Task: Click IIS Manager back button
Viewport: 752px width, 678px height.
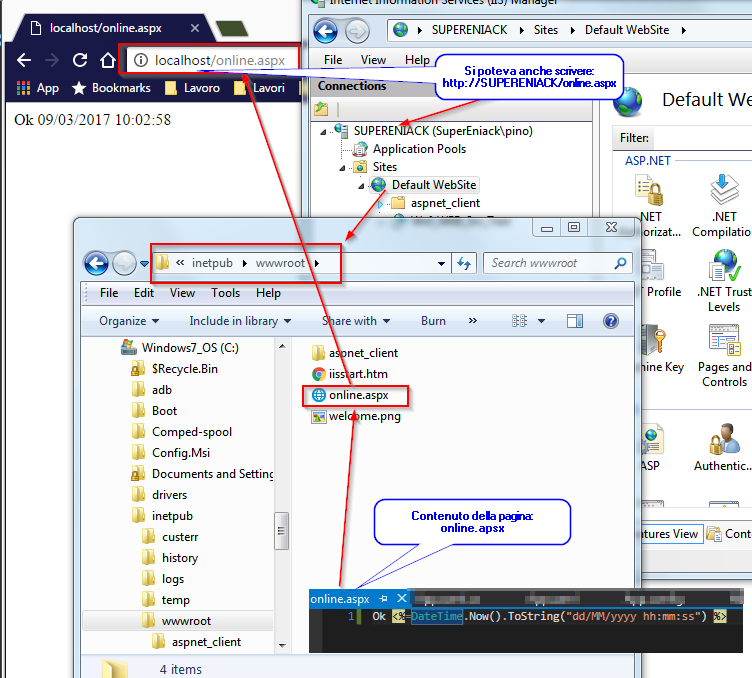Action: [326, 32]
